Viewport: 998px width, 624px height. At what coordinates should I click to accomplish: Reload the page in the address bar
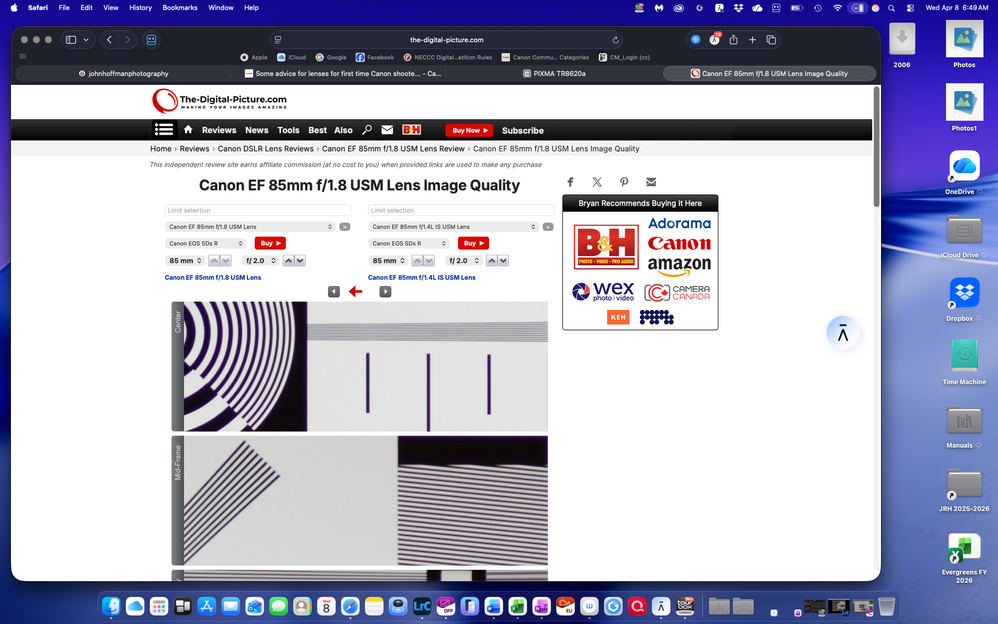pyautogui.click(x=615, y=39)
